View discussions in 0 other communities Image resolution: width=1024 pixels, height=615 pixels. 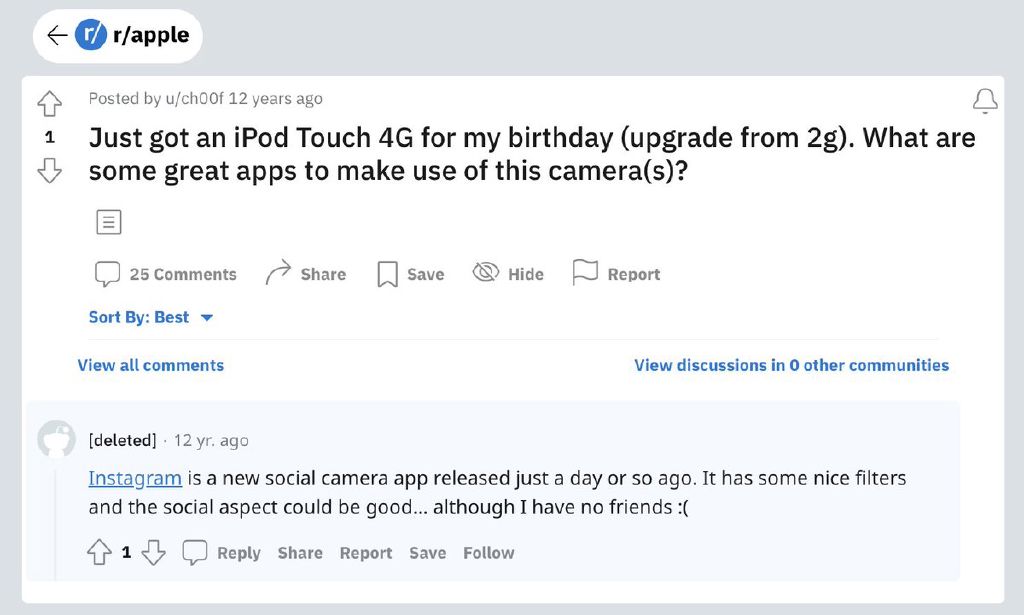click(791, 365)
